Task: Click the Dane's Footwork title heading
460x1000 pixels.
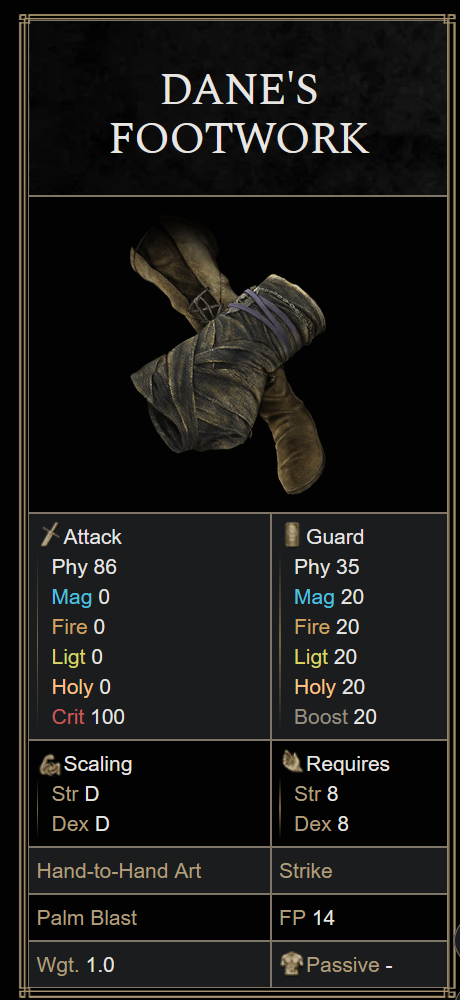Action: tap(239, 113)
